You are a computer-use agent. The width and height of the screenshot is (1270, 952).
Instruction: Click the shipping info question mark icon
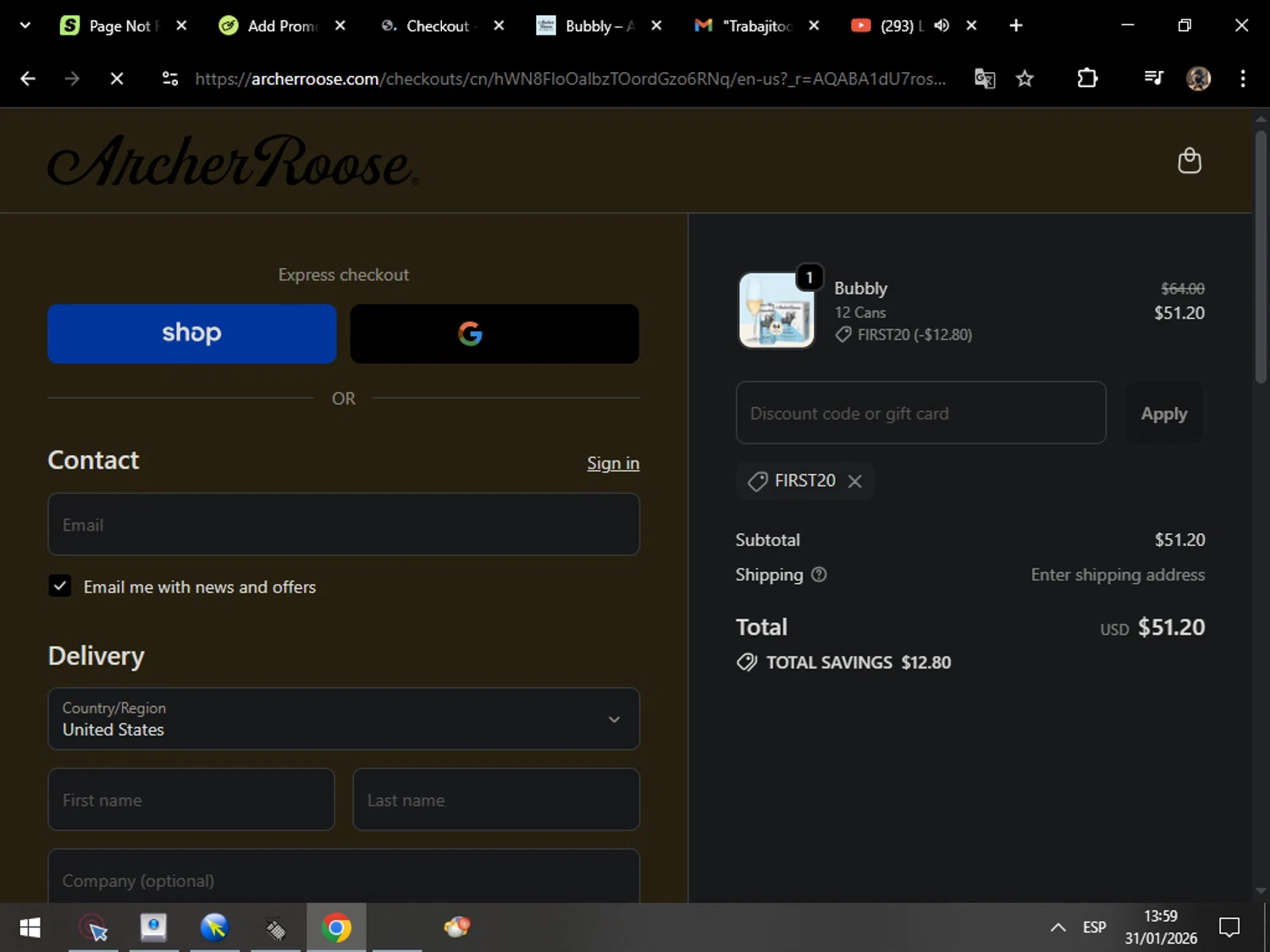click(x=819, y=575)
